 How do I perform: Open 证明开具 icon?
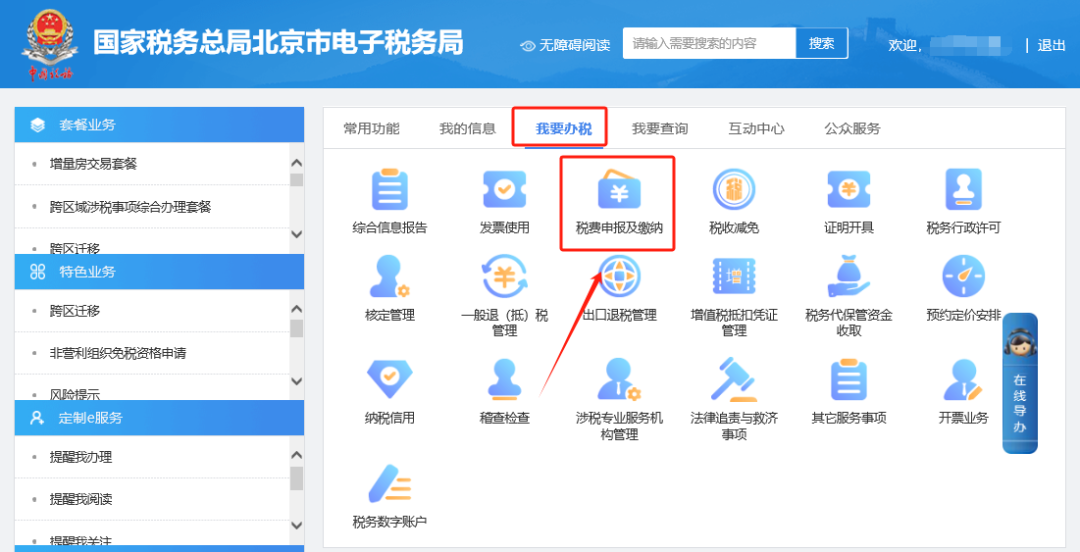pyautogui.click(x=849, y=190)
